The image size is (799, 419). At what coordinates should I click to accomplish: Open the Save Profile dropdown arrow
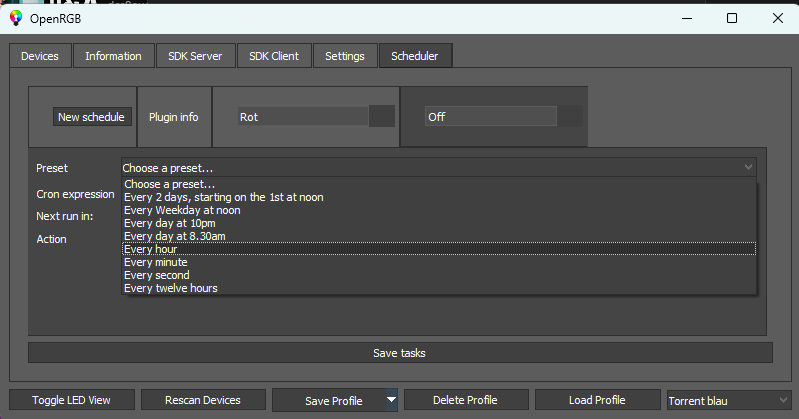(x=391, y=400)
